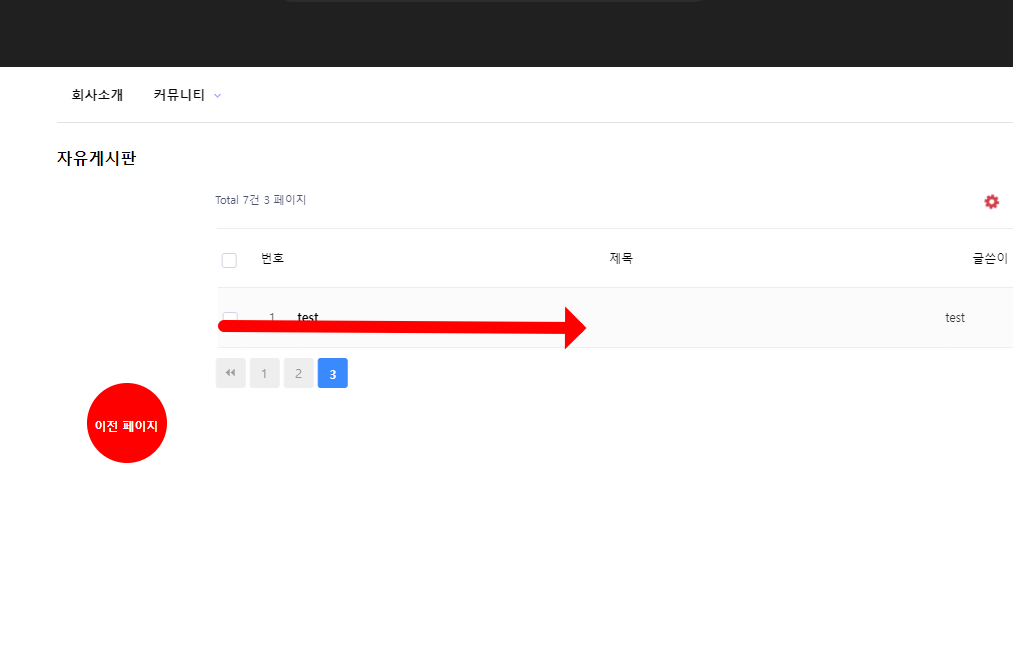Go to page 2 in pagination
1013x658 pixels.
[298, 373]
